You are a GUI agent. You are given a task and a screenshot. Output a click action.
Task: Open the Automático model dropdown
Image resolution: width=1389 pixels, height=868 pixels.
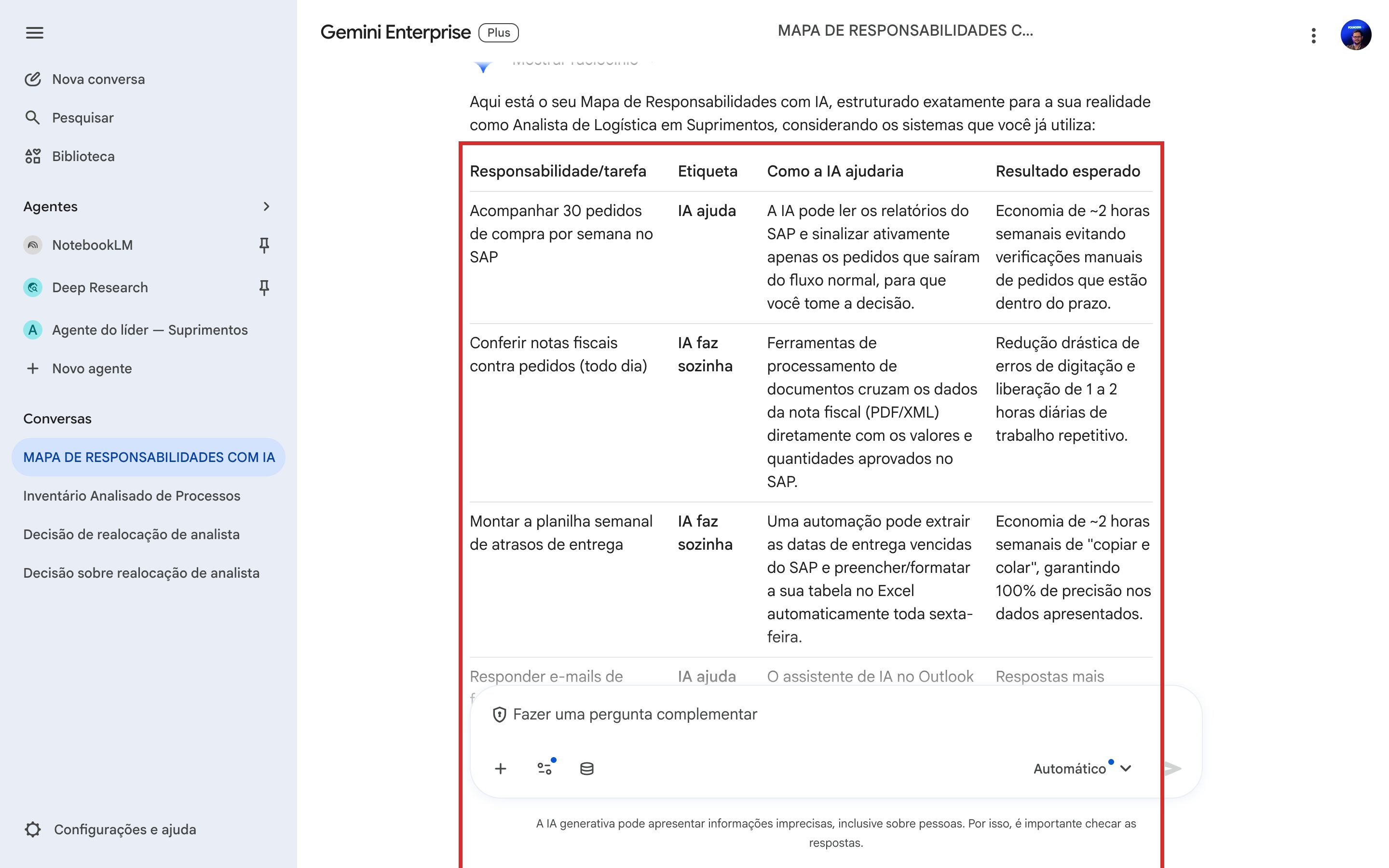pos(1082,769)
